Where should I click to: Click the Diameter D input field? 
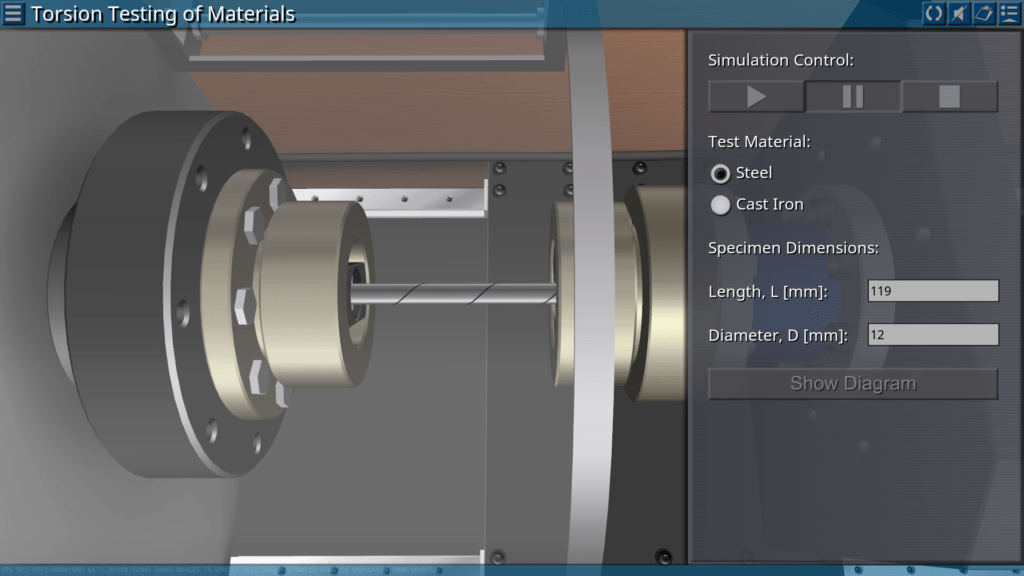tap(932, 335)
